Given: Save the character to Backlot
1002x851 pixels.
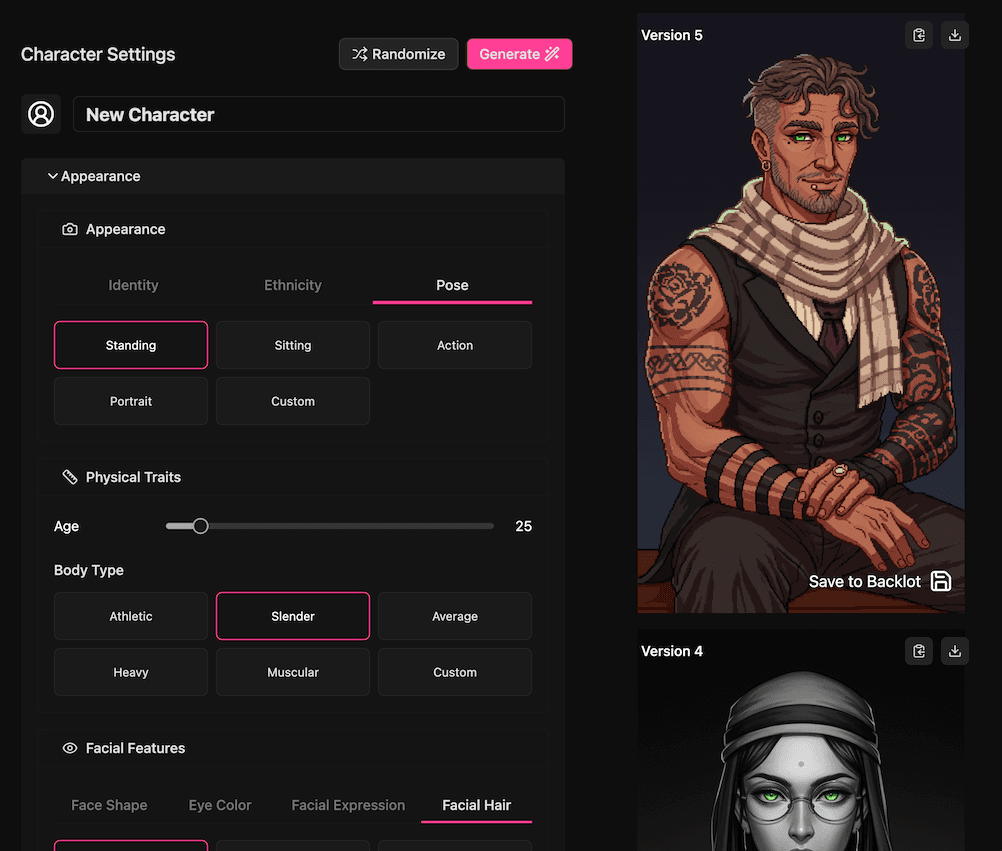Looking at the screenshot, I should [x=879, y=581].
